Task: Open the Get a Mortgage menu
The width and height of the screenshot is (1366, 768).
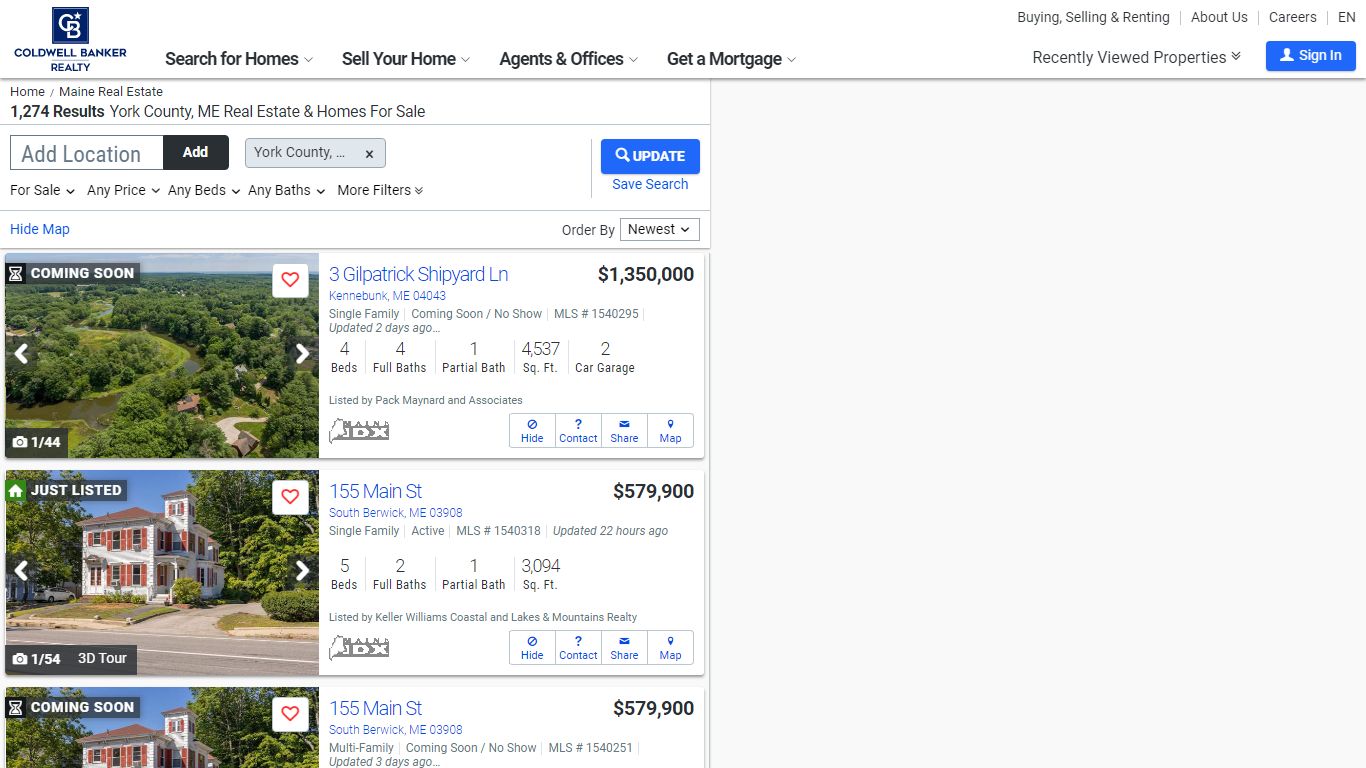Action: (x=731, y=59)
